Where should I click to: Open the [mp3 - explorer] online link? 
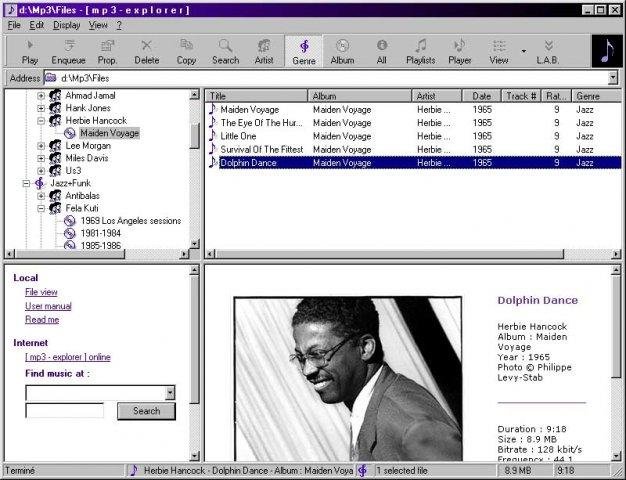coord(68,357)
